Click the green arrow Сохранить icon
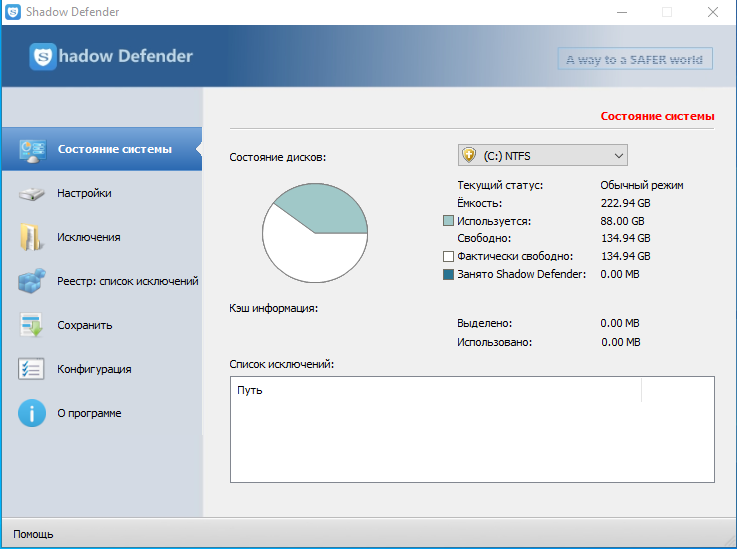 [x=31, y=325]
